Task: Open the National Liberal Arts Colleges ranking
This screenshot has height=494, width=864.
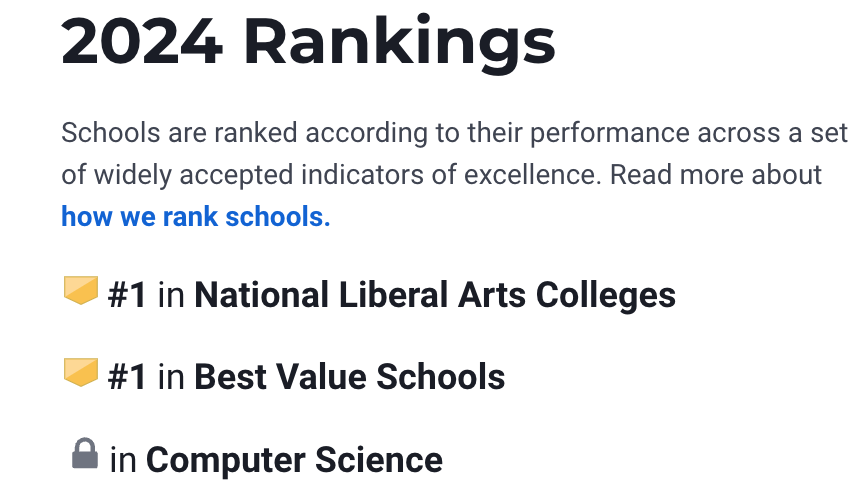Action: tap(435, 295)
